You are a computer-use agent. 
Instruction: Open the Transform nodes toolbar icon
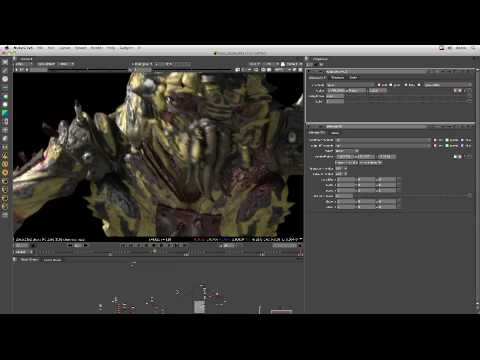(5, 131)
